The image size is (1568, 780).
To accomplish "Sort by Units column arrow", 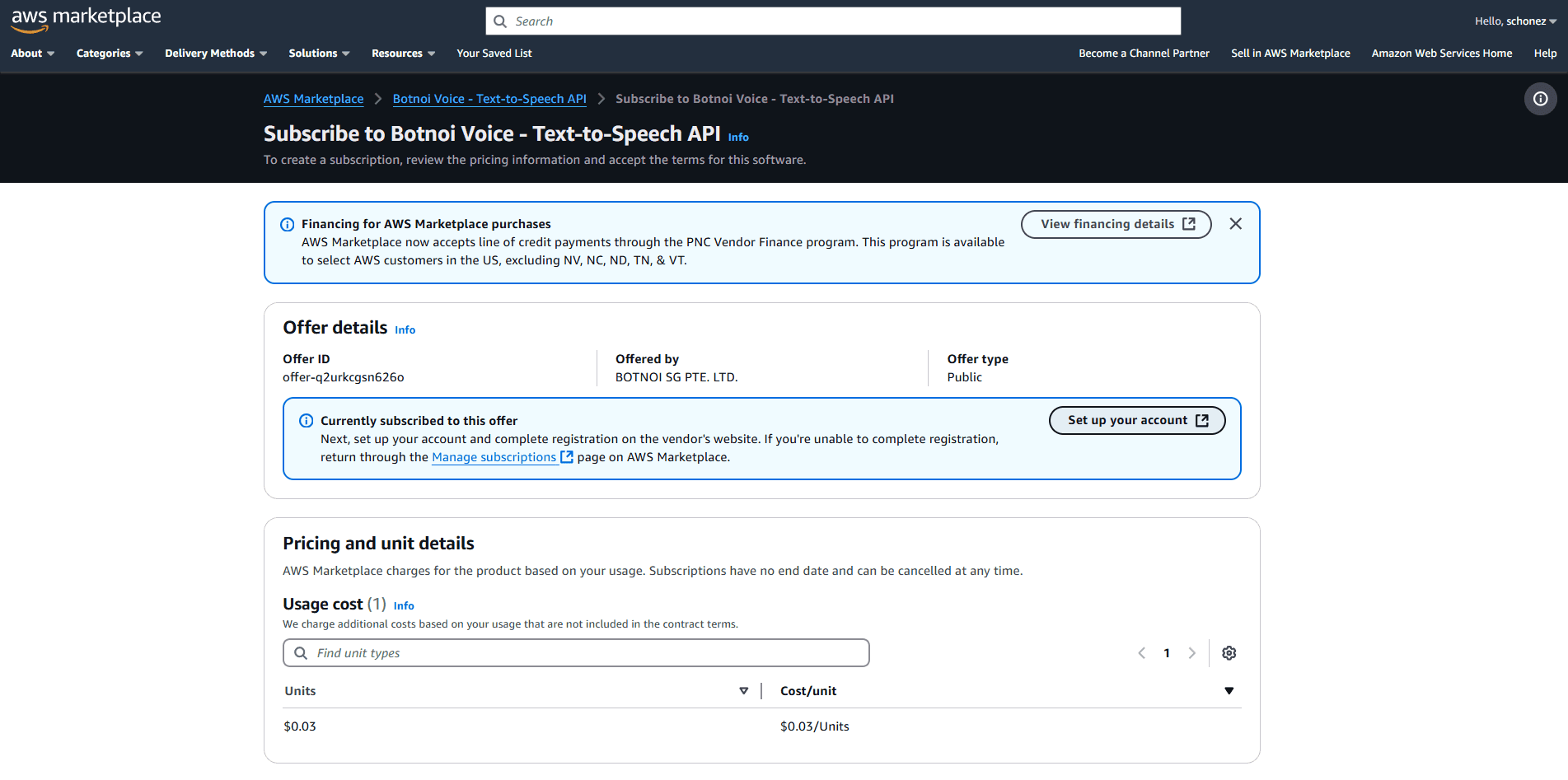I will 743,691.
